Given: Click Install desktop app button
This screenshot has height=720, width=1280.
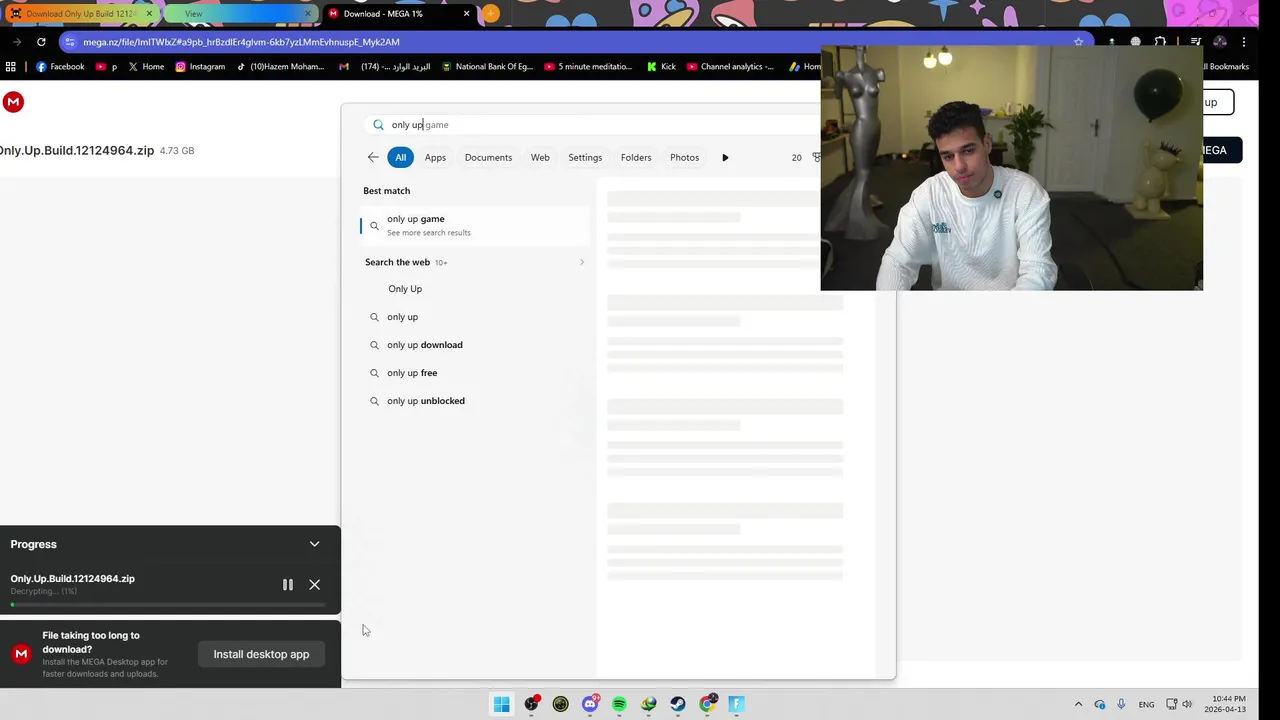Looking at the screenshot, I should click(x=261, y=654).
